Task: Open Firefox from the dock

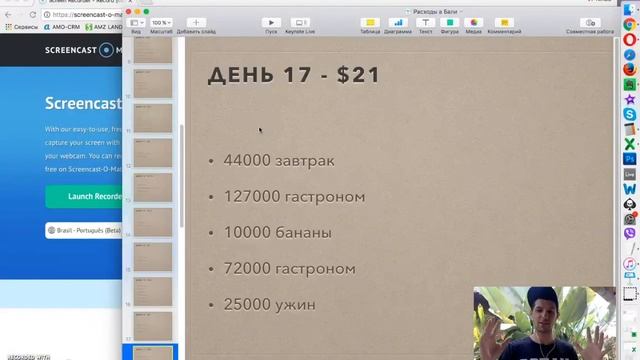Action: point(629,69)
